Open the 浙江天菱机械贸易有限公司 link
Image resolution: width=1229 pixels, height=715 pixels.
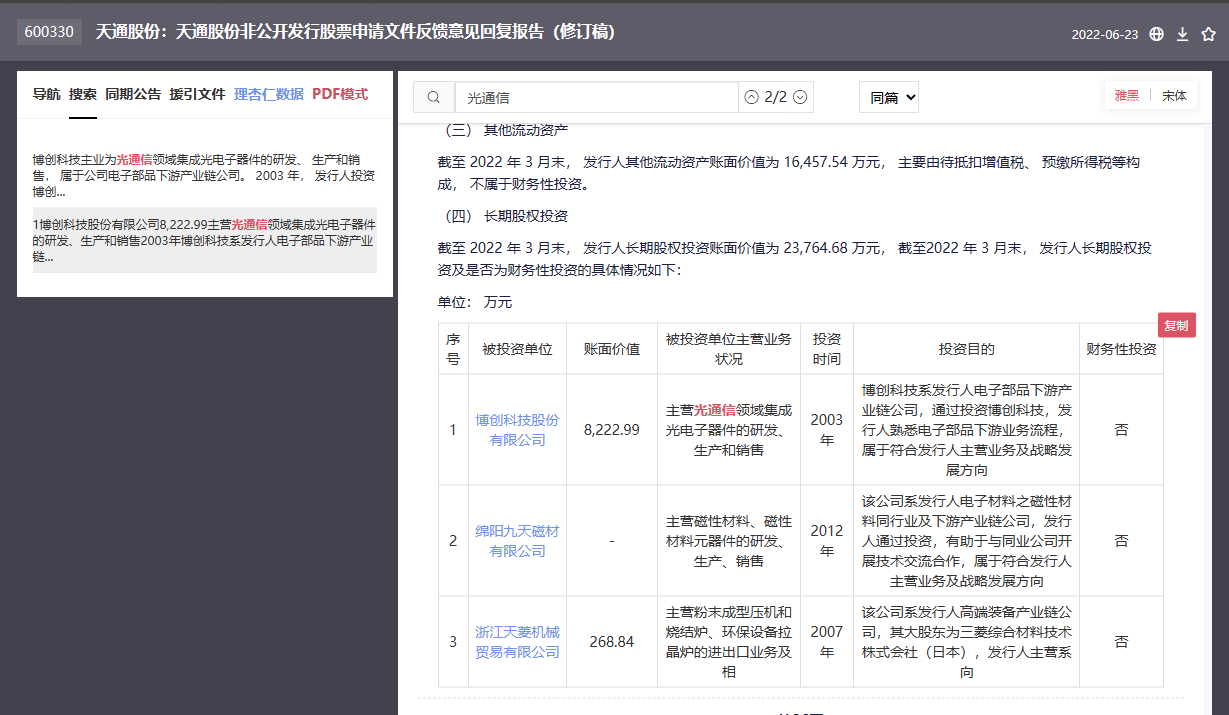(517, 642)
